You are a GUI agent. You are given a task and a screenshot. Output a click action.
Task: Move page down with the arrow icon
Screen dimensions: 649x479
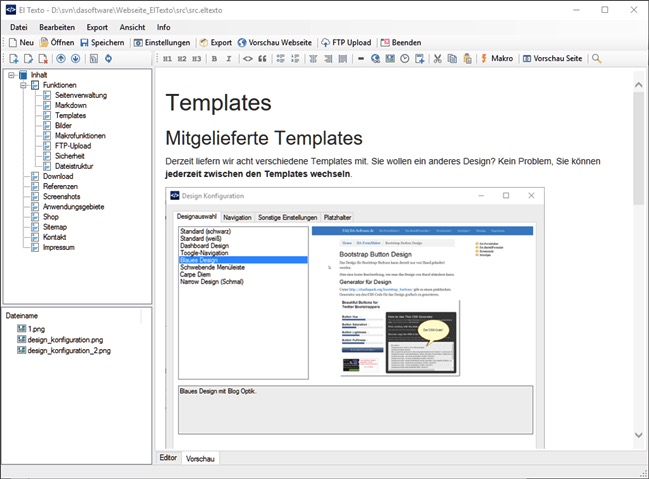[x=75, y=59]
